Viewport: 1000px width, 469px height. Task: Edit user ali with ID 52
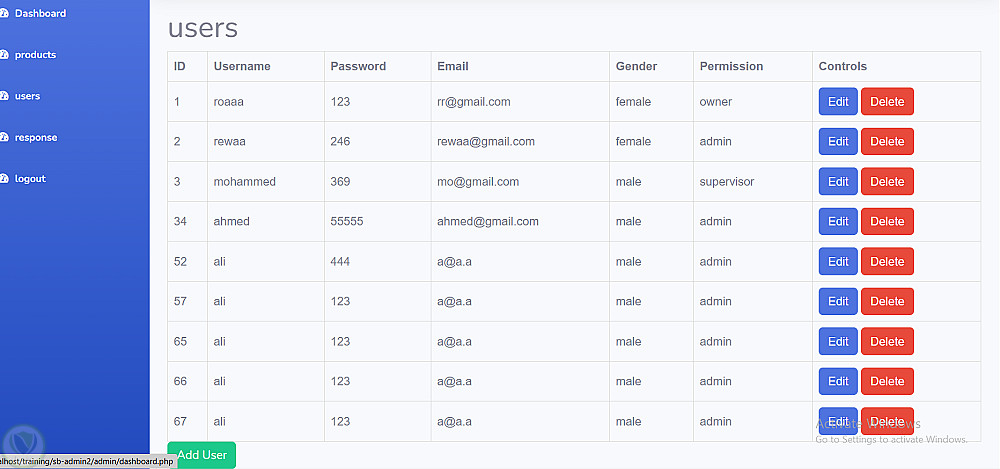pyautogui.click(x=838, y=261)
